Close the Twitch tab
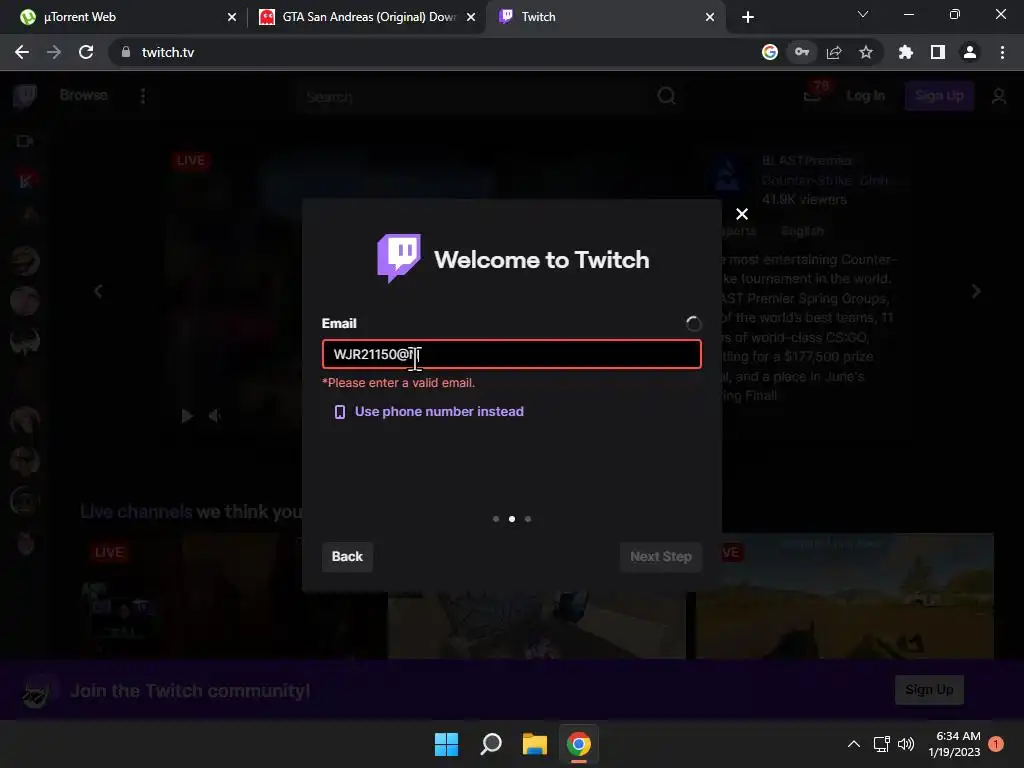The width and height of the screenshot is (1024, 768). (x=709, y=17)
